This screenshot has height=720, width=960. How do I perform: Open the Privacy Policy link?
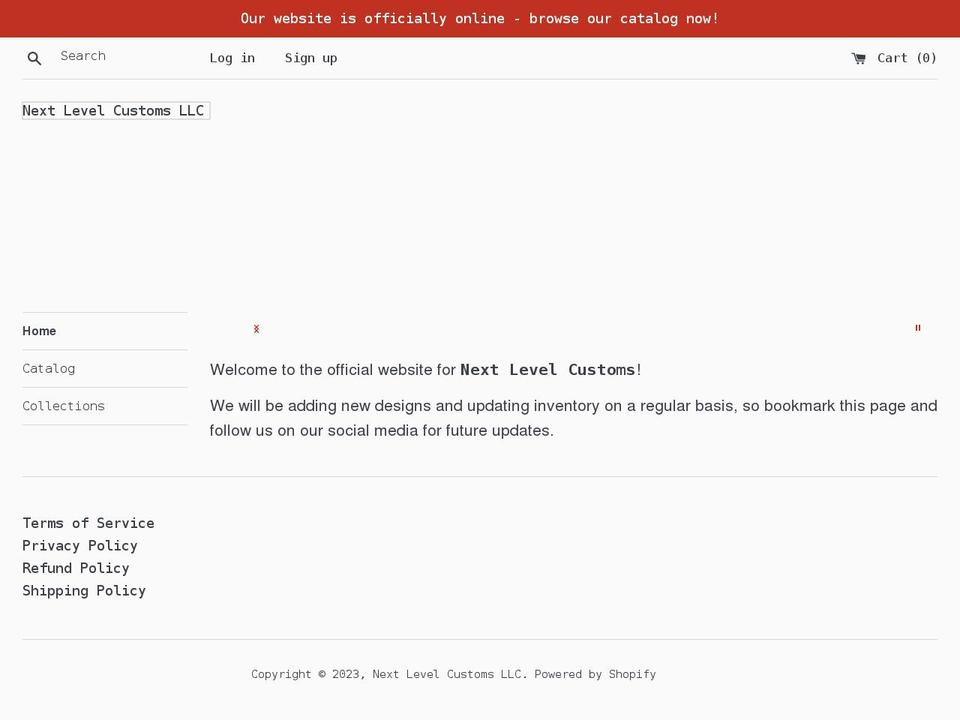click(x=80, y=546)
